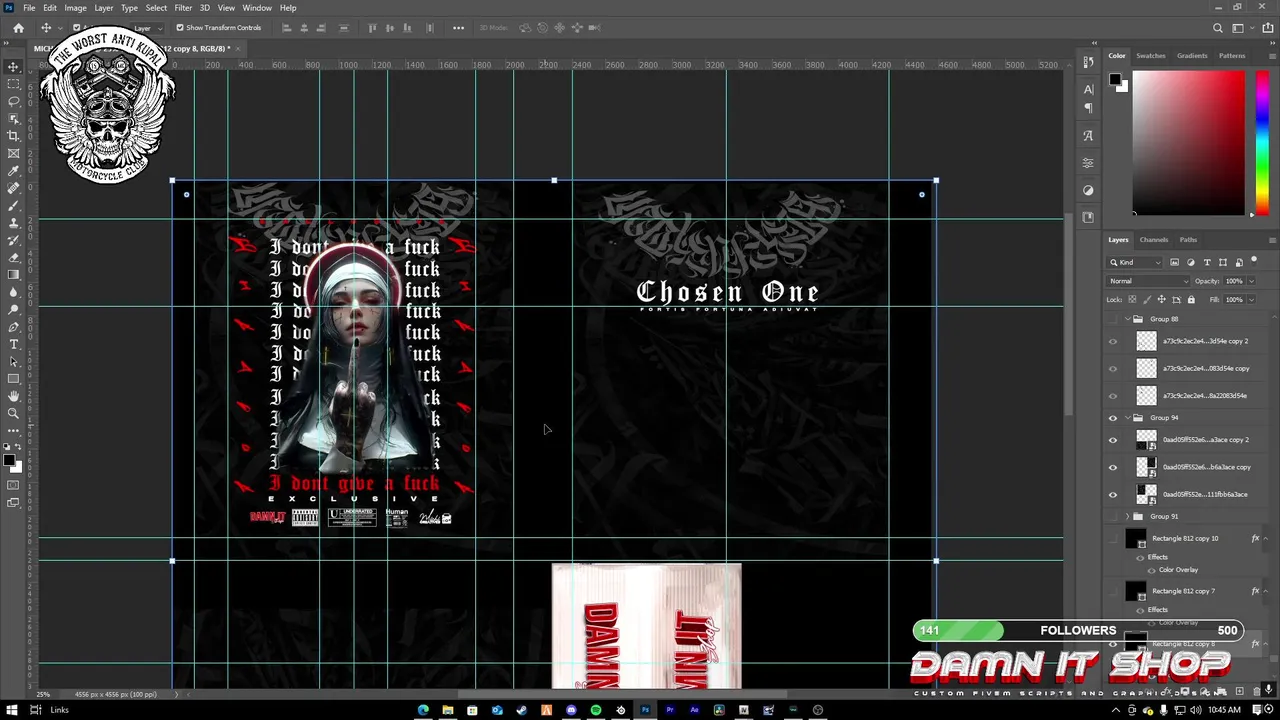This screenshot has width=1280, height=720.
Task: Open the Normal blend mode dropdown
Action: click(x=1148, y=281)
